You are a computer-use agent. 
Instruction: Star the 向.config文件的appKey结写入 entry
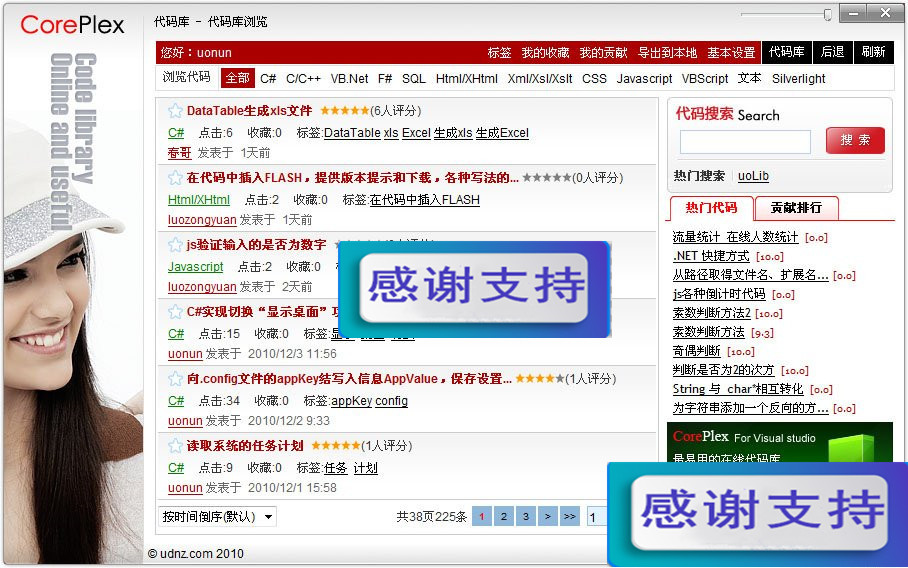pyautogui.click(x=175, y=379)
